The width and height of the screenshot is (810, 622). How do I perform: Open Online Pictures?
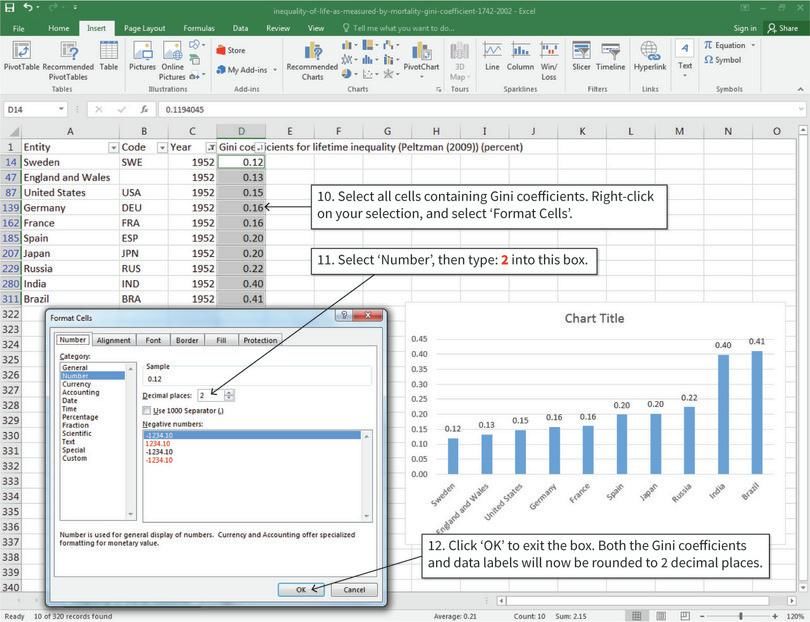[x=172, y=61]
